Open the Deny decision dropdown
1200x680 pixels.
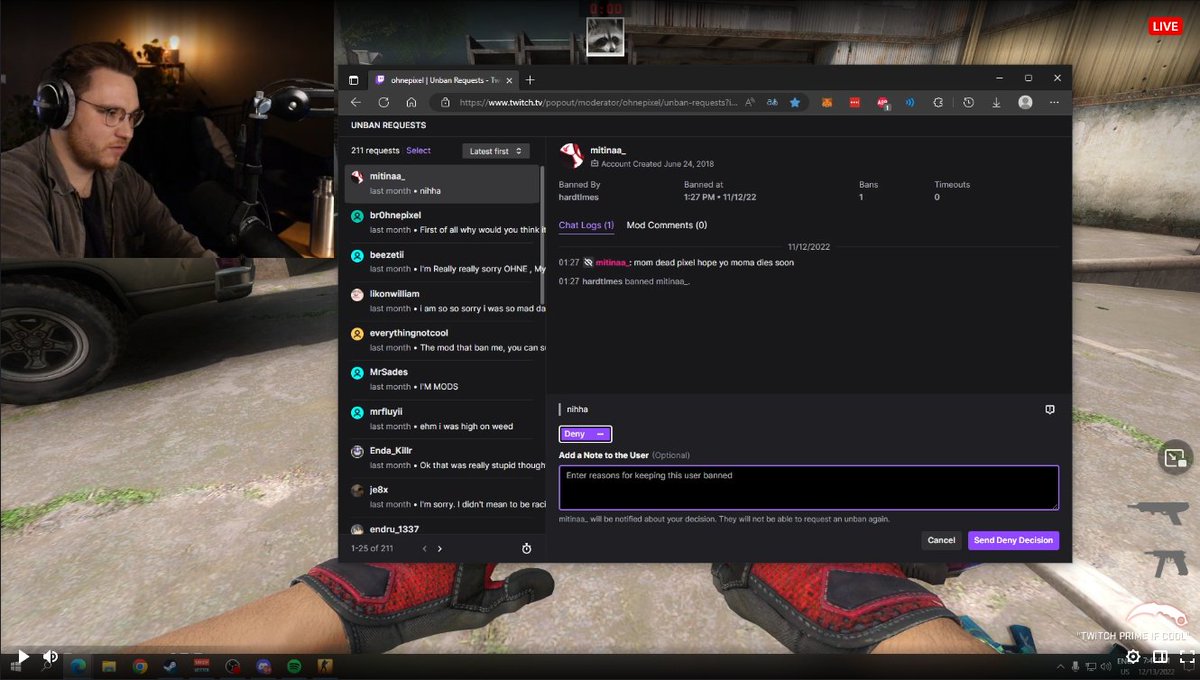point(585,434)
